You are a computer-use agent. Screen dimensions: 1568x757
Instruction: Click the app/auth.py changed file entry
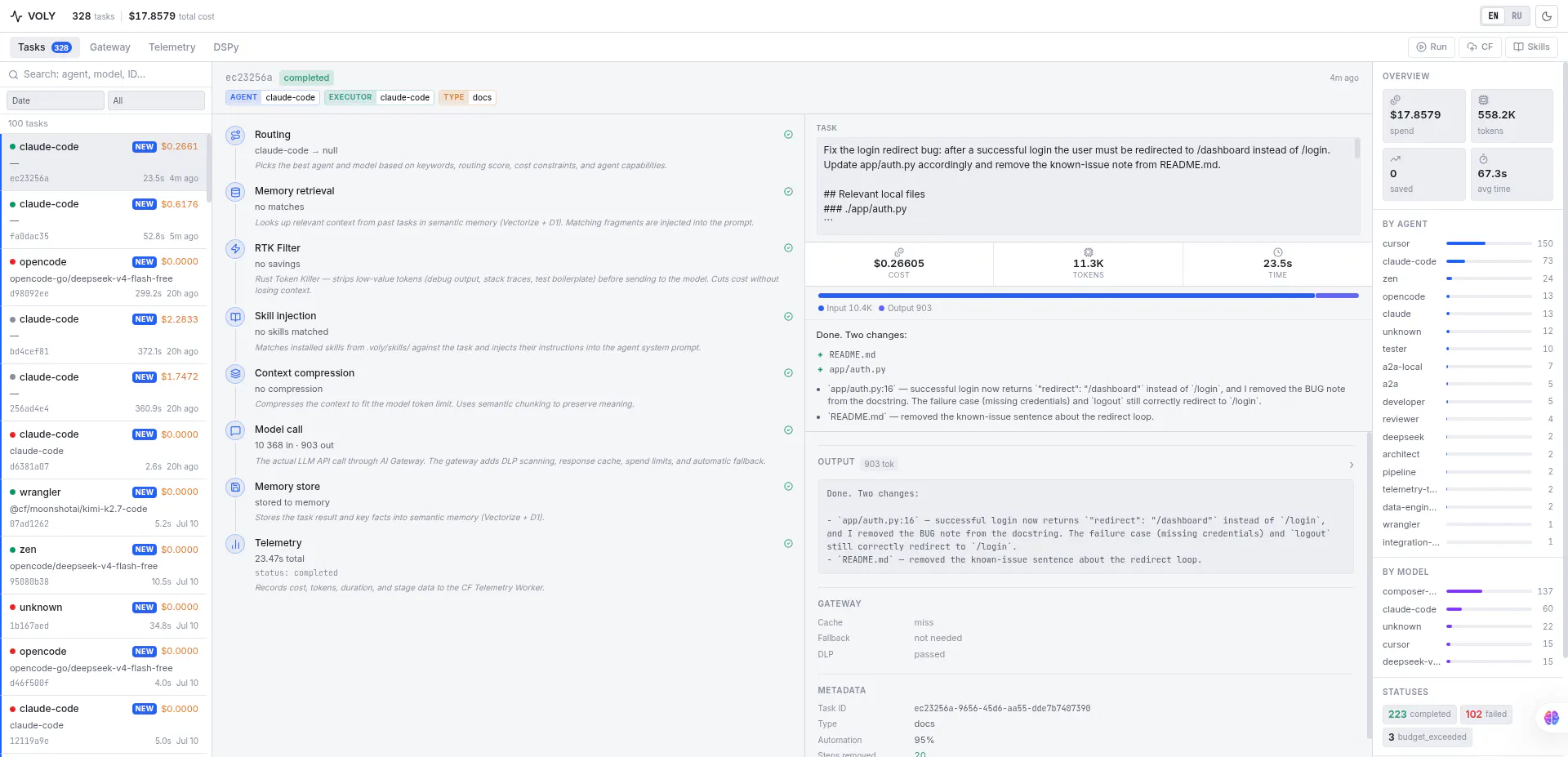click(857, 370)
